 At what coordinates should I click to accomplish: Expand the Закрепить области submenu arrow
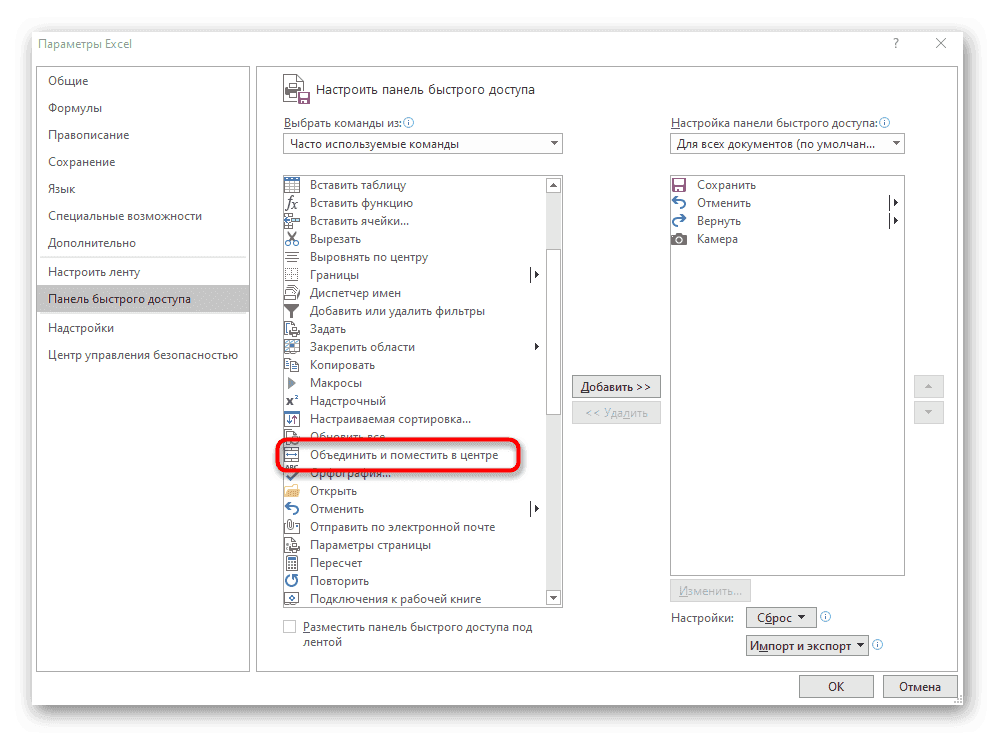537,347
